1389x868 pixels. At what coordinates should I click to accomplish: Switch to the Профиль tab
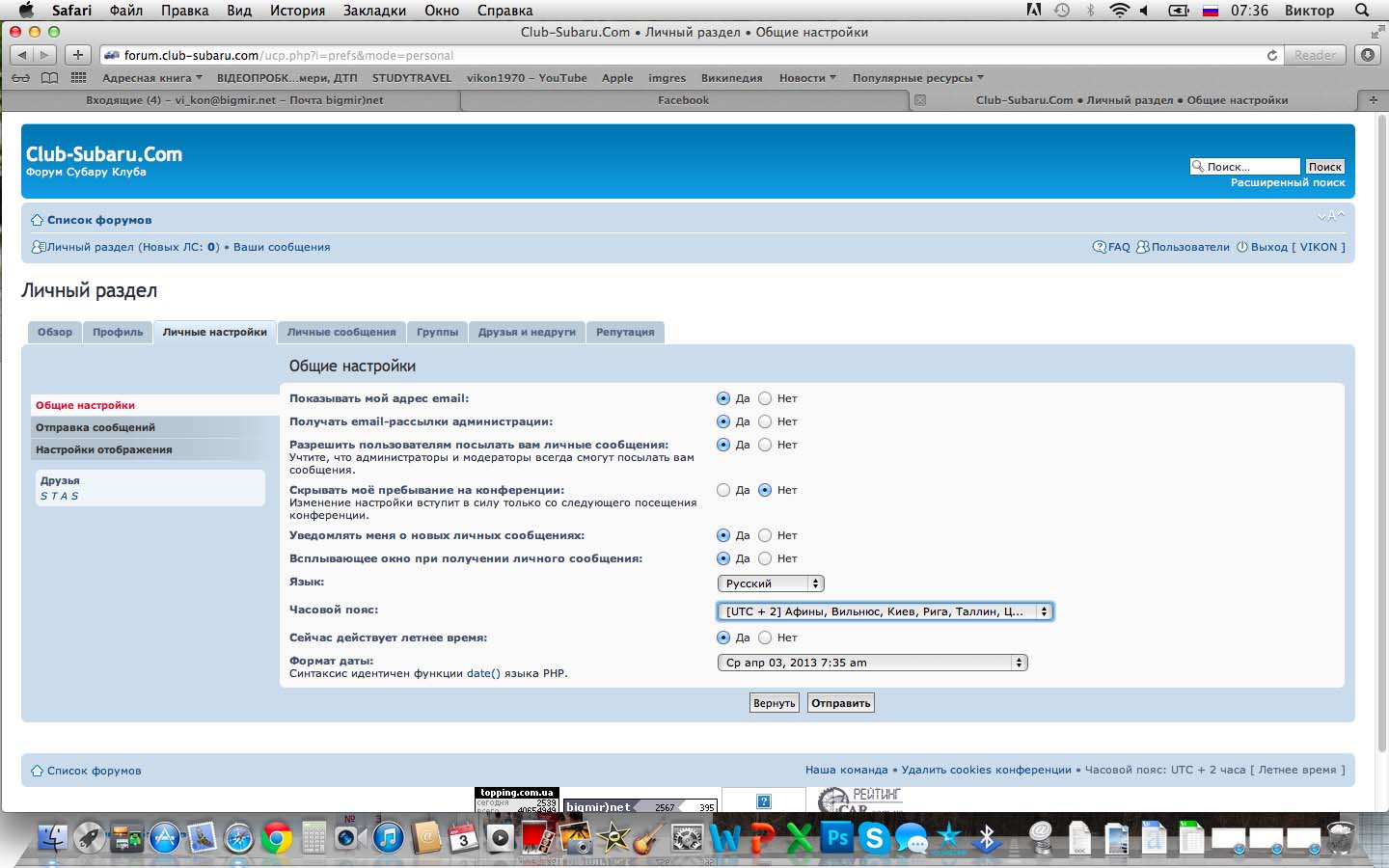[118, 332]
